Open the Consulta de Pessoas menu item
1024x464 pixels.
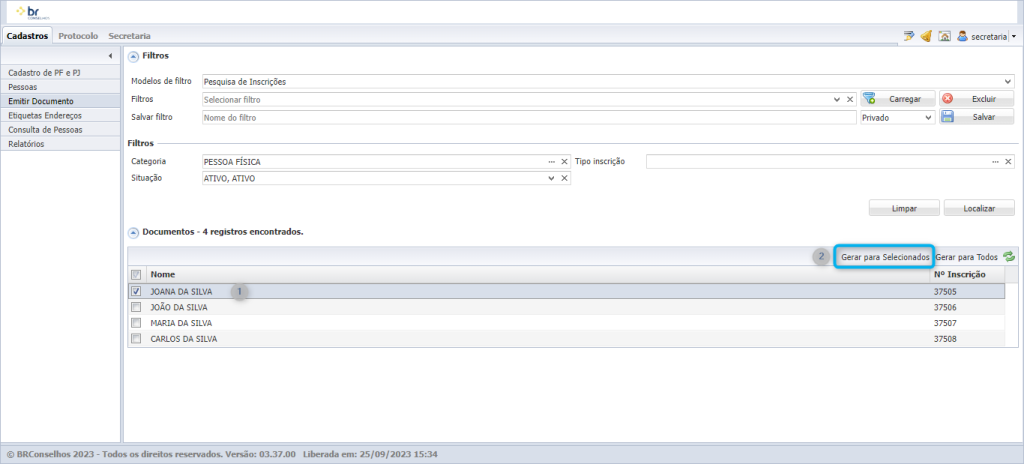pyautogui.click(x=60, y=129)
